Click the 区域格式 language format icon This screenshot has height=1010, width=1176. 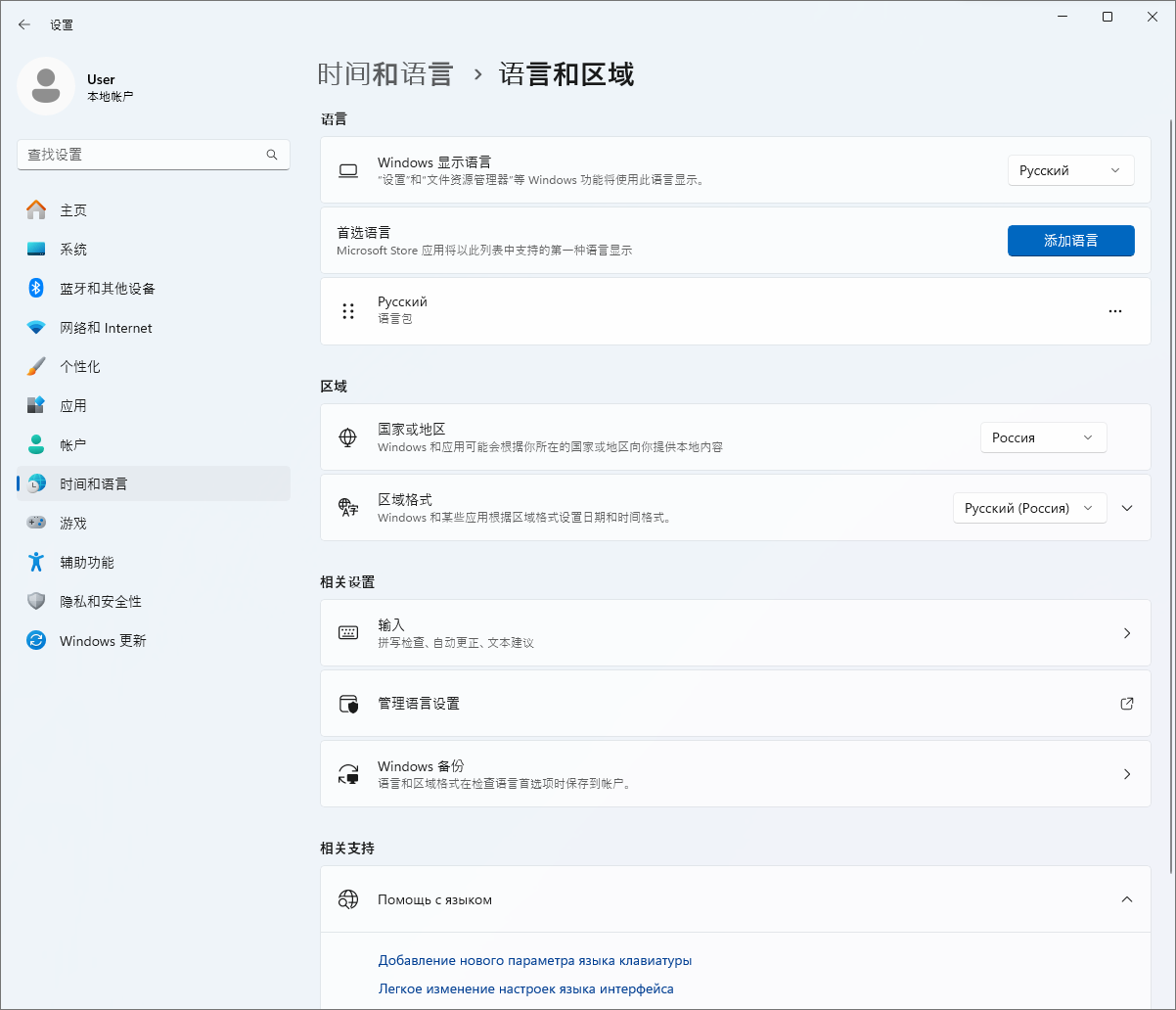pos(347,508)
